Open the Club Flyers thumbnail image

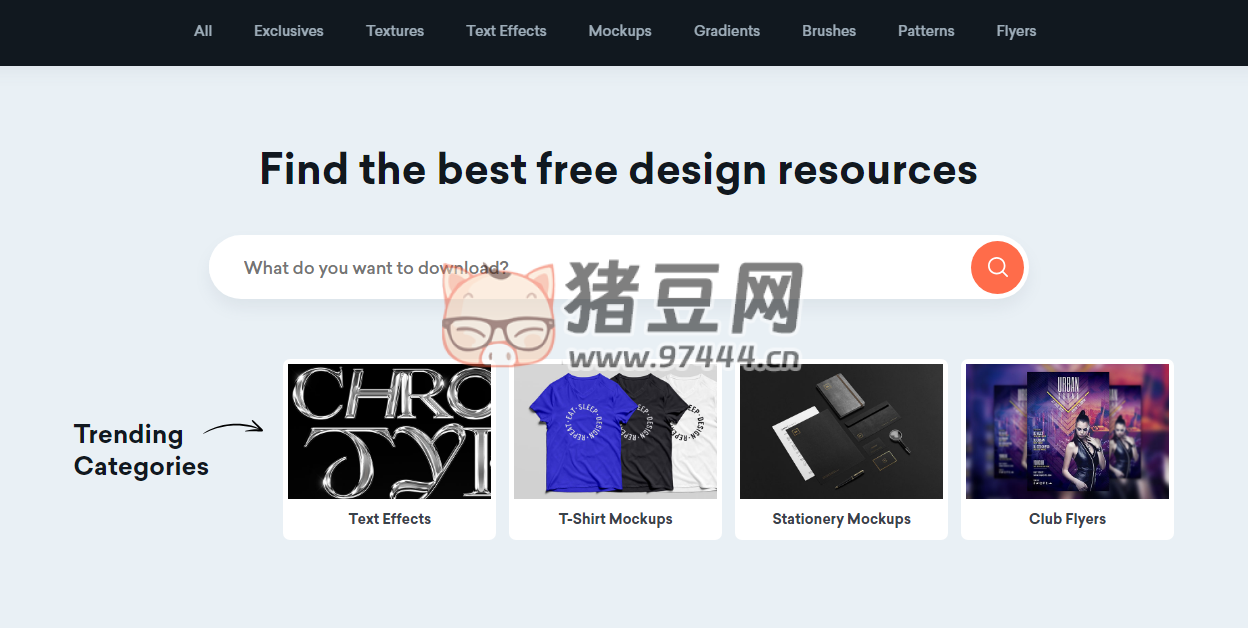tap(1067, 431)
